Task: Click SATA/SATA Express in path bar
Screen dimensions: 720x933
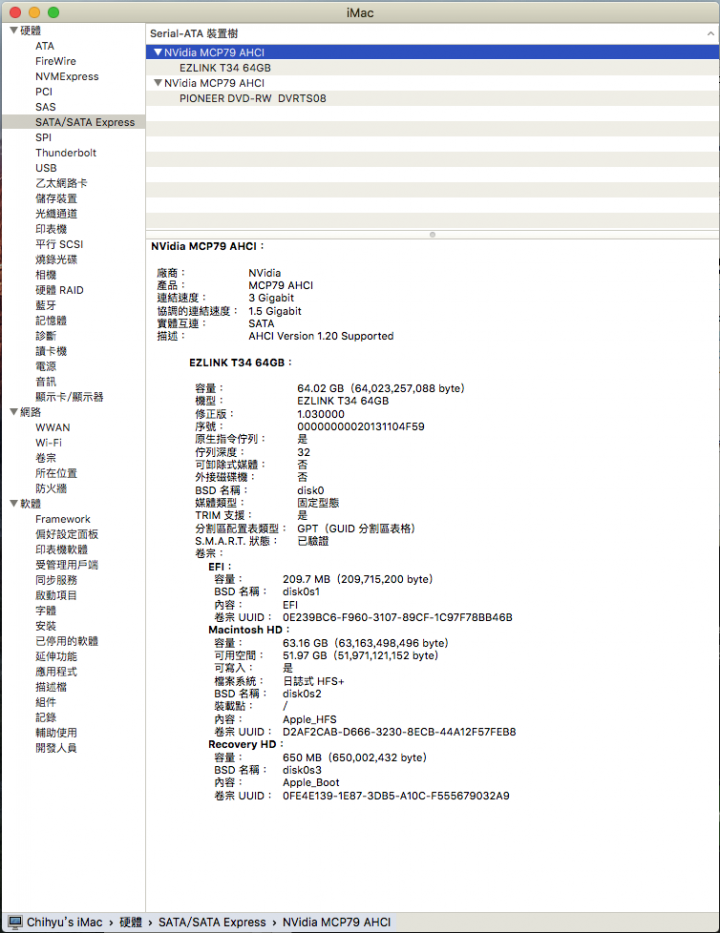Action: (x=212, y=922)
